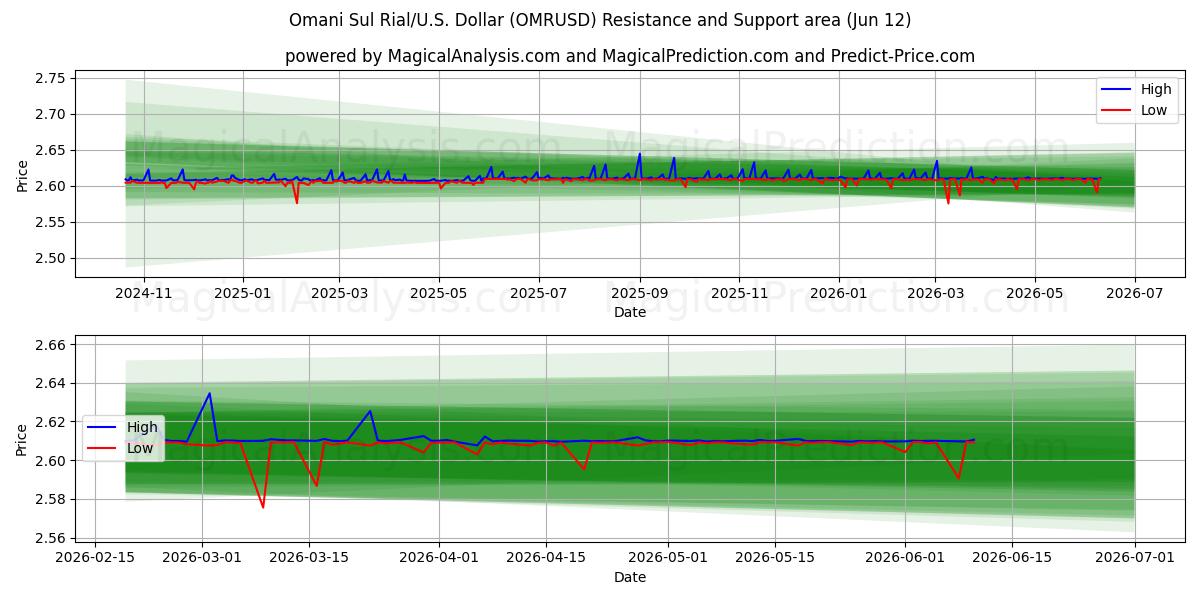The height and width of the screenshot is (600, 1200).
Task: Click the '2026-07-01' tick label on bottom chart
Action: [x=1135, y=558]
